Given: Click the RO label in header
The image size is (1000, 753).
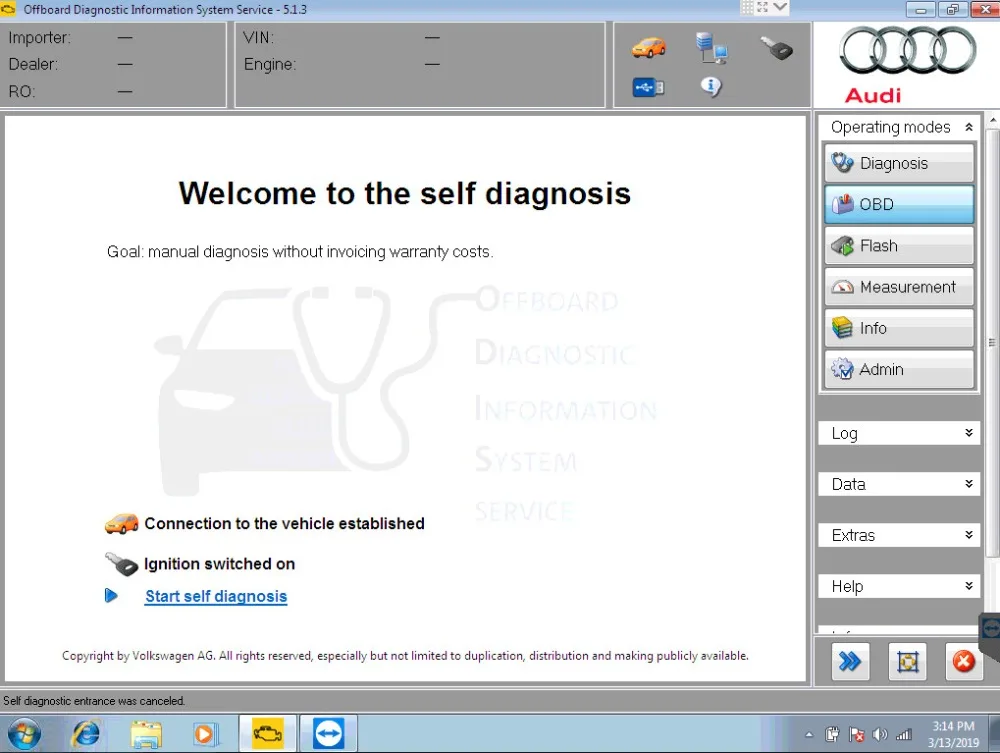Looking at the screenshot, I should tap(22, 91).
